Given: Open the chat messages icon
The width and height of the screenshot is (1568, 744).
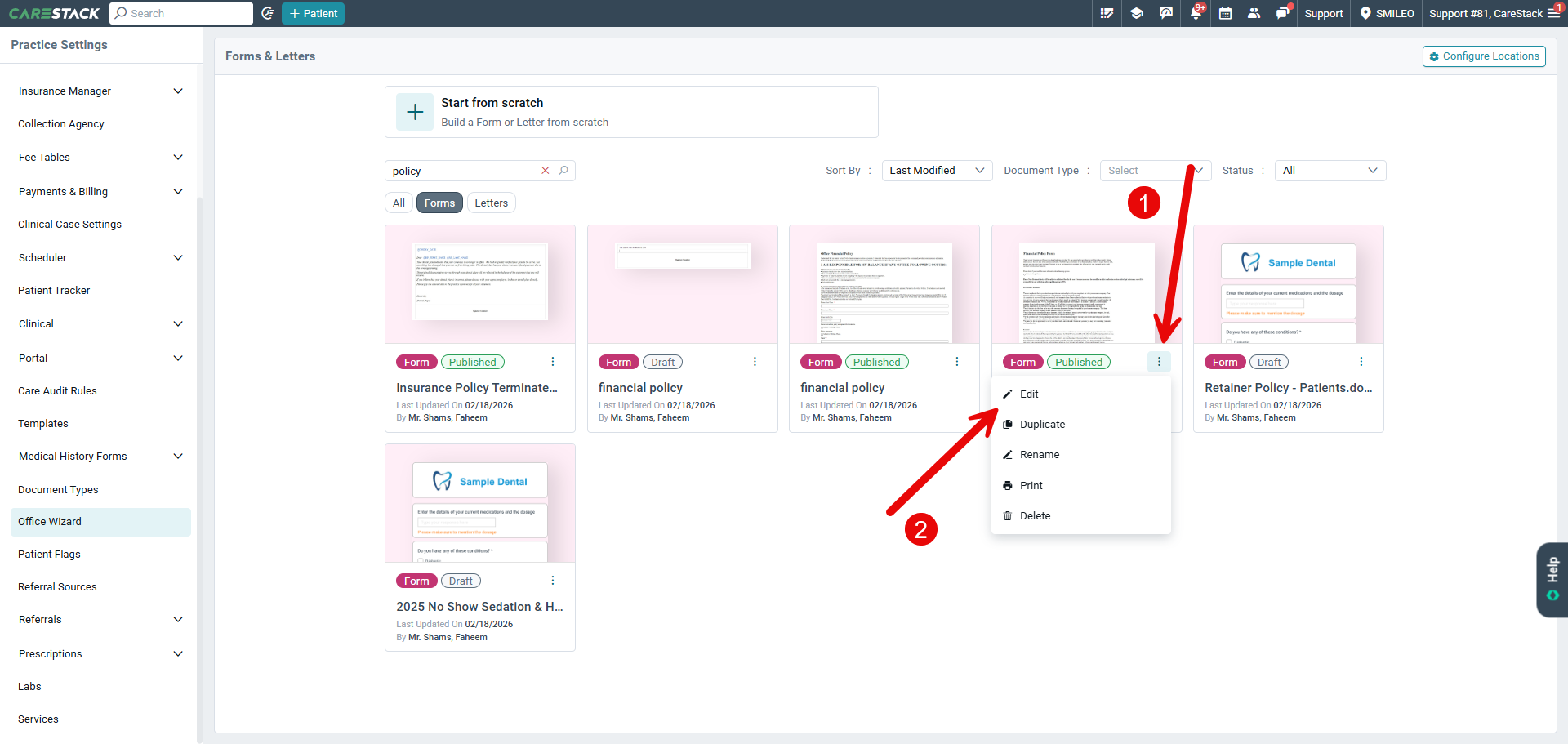Looking at the screenshot, I should [x=1283, y=13].
